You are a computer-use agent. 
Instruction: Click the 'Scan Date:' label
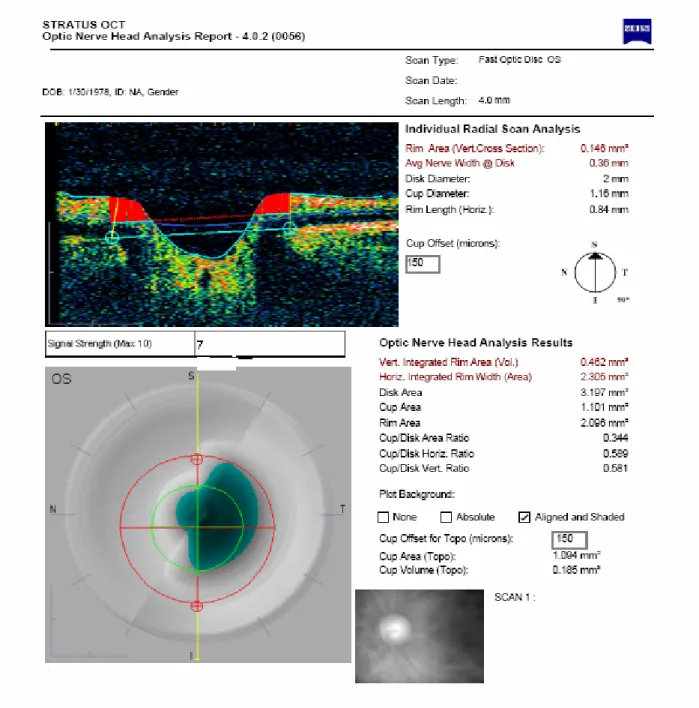pos(431,80)
